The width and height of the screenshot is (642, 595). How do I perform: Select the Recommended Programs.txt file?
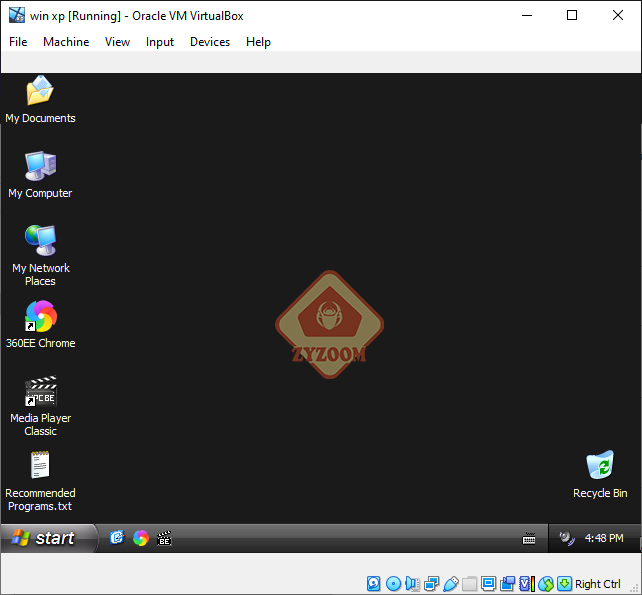(x=40, y=466)
